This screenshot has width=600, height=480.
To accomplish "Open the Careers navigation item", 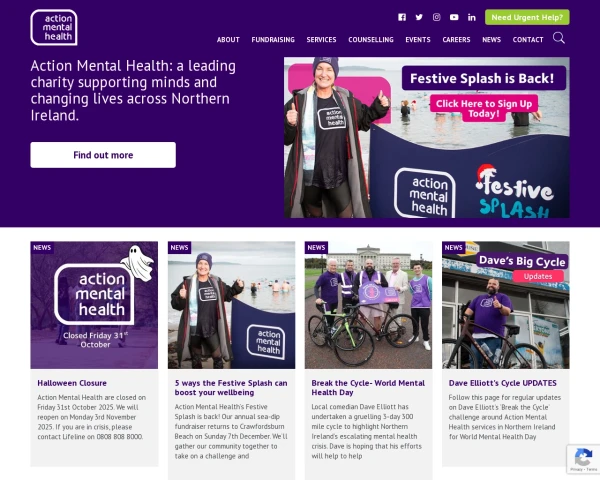I will (x=456, y=40).
